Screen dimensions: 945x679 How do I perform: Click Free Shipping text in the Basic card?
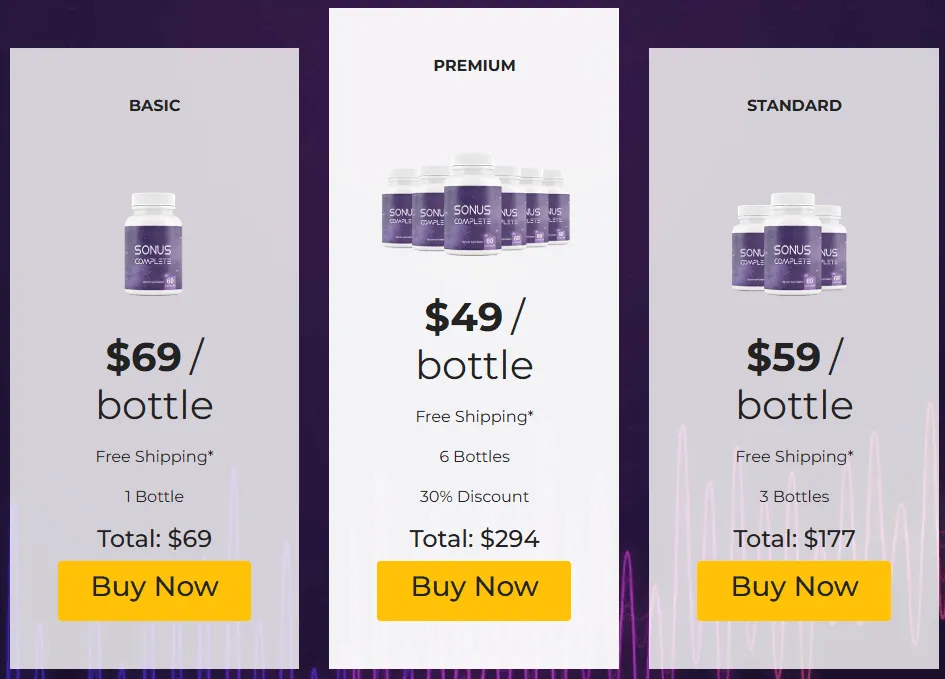point(154,456)
